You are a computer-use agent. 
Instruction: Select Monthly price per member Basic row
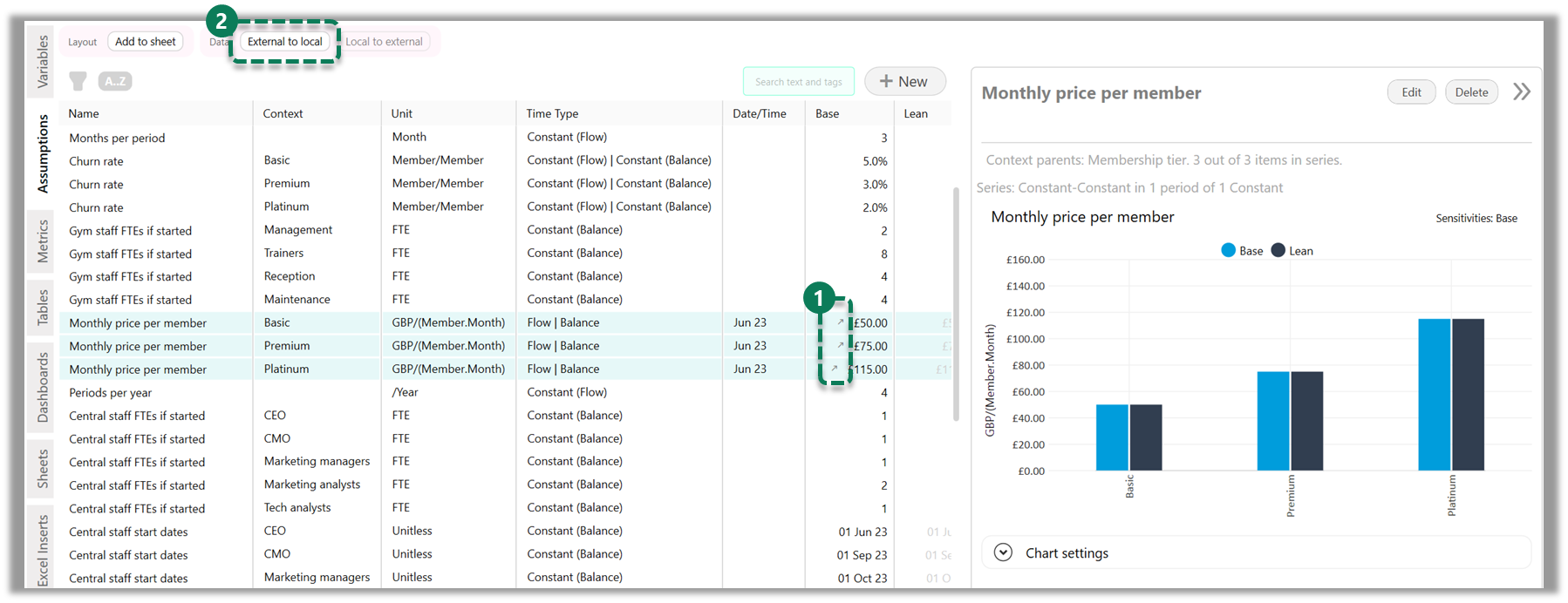click(x=505, y=322)
